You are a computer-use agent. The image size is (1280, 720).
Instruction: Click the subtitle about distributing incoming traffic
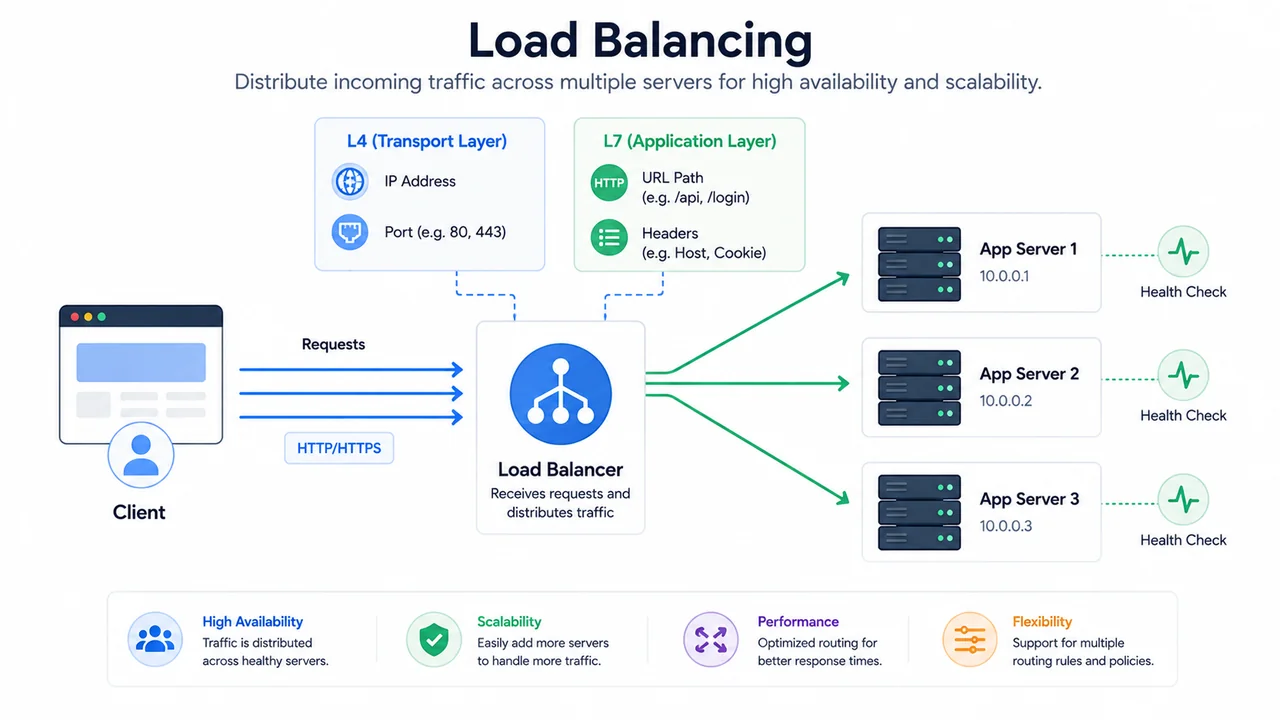638,82
